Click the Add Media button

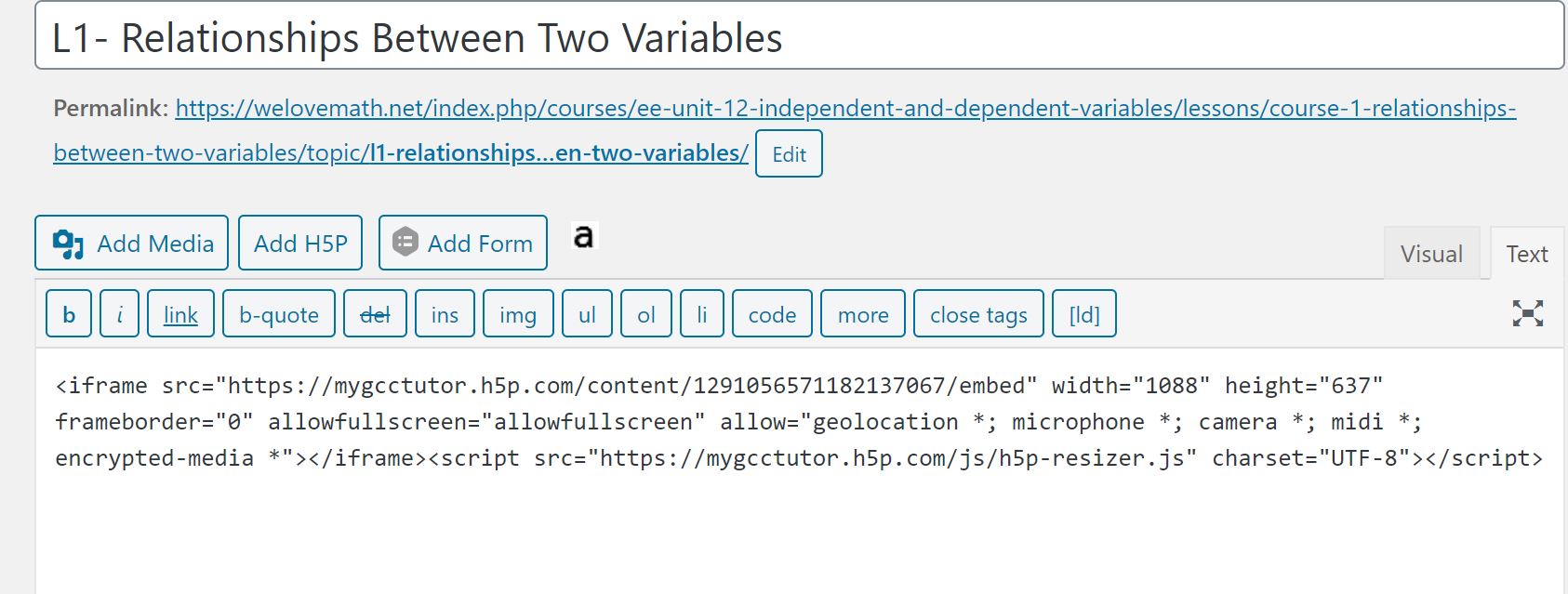[131, 243]
